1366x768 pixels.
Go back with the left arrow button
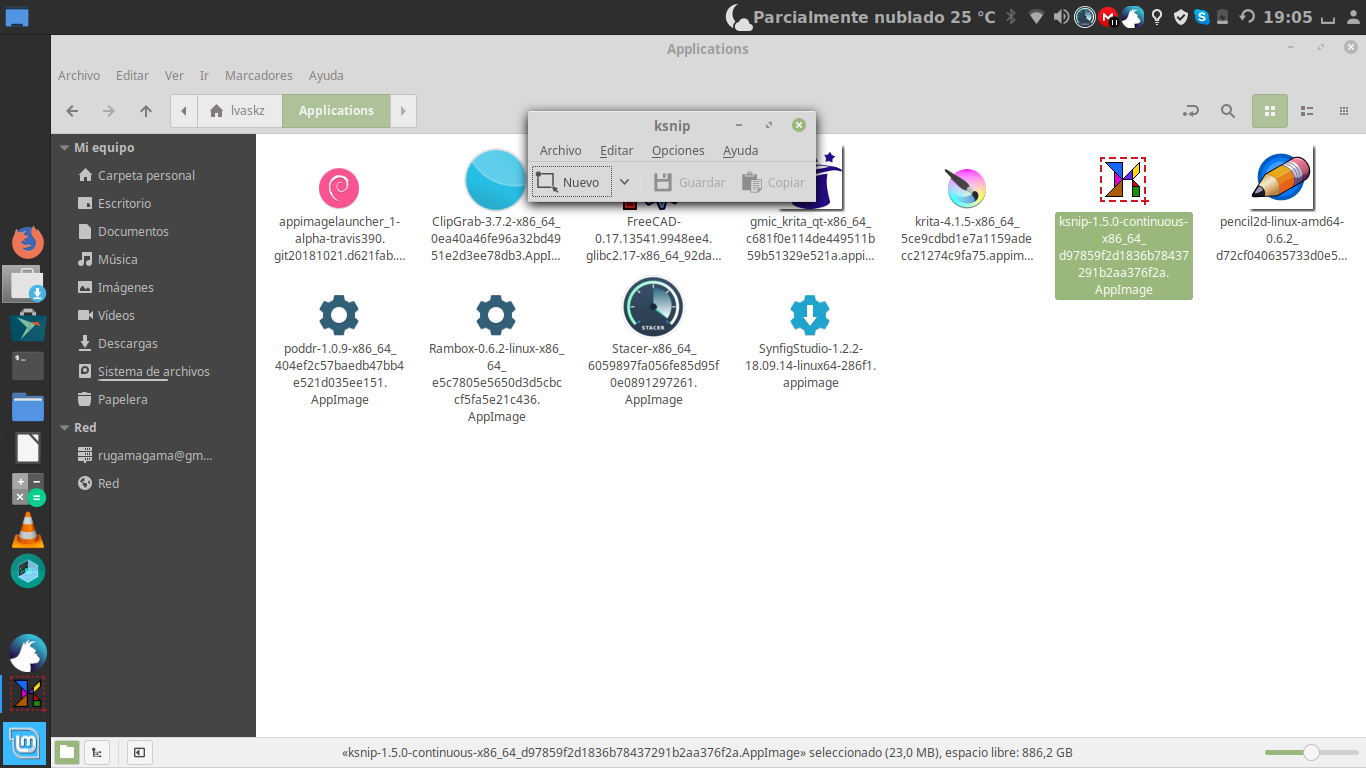pyautogui.click(x=72, y=111)
